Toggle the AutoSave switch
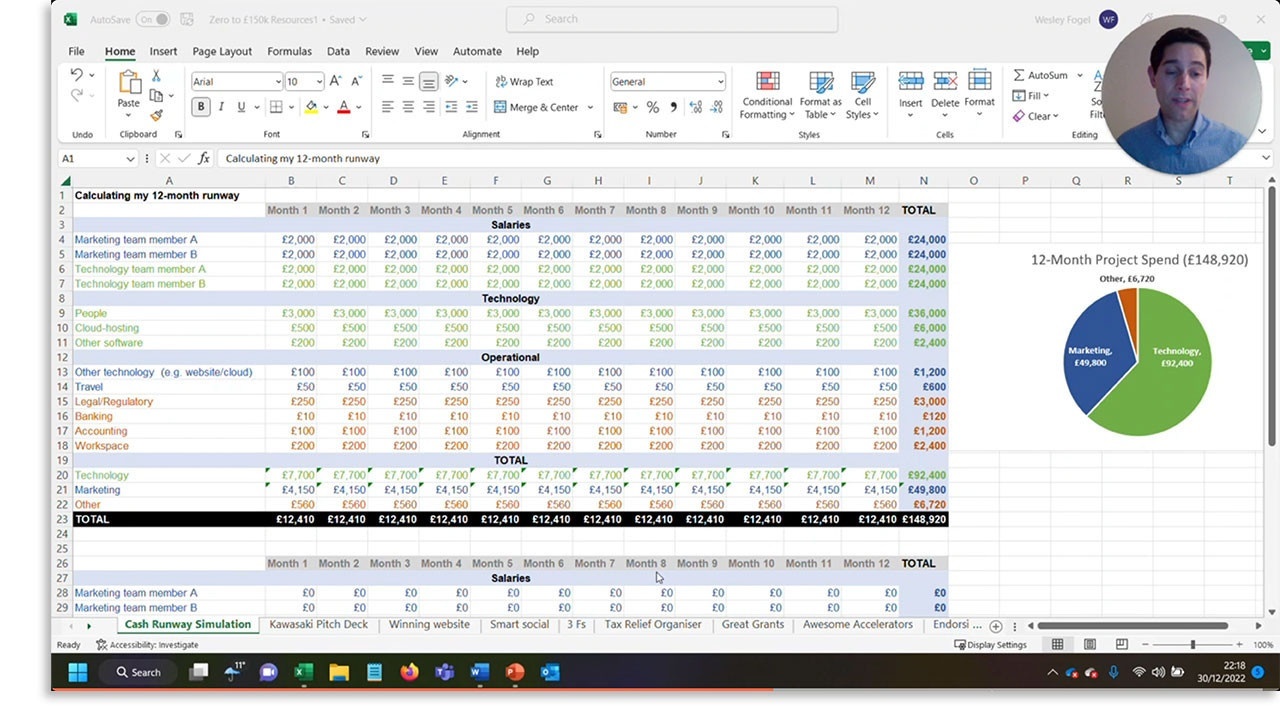1280x720 pixels. click(x=153, y=19)
